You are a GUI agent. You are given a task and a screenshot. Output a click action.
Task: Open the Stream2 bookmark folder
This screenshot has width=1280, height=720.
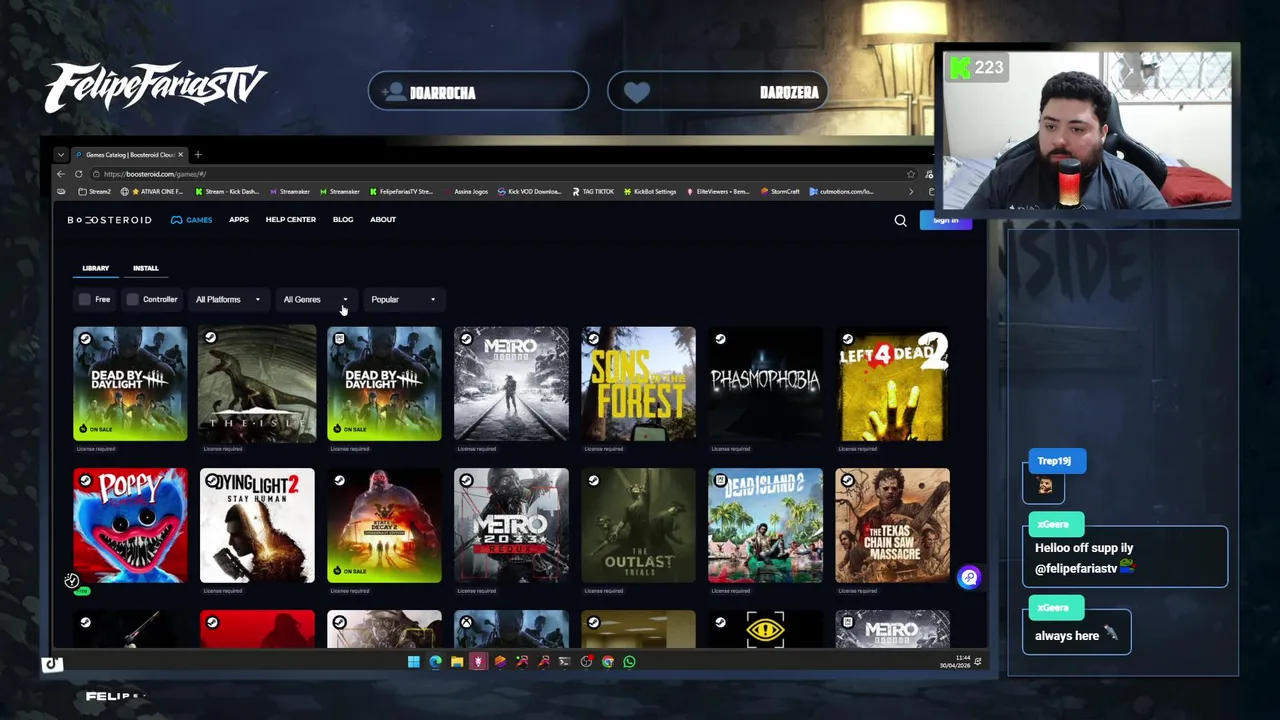point(94,191)
